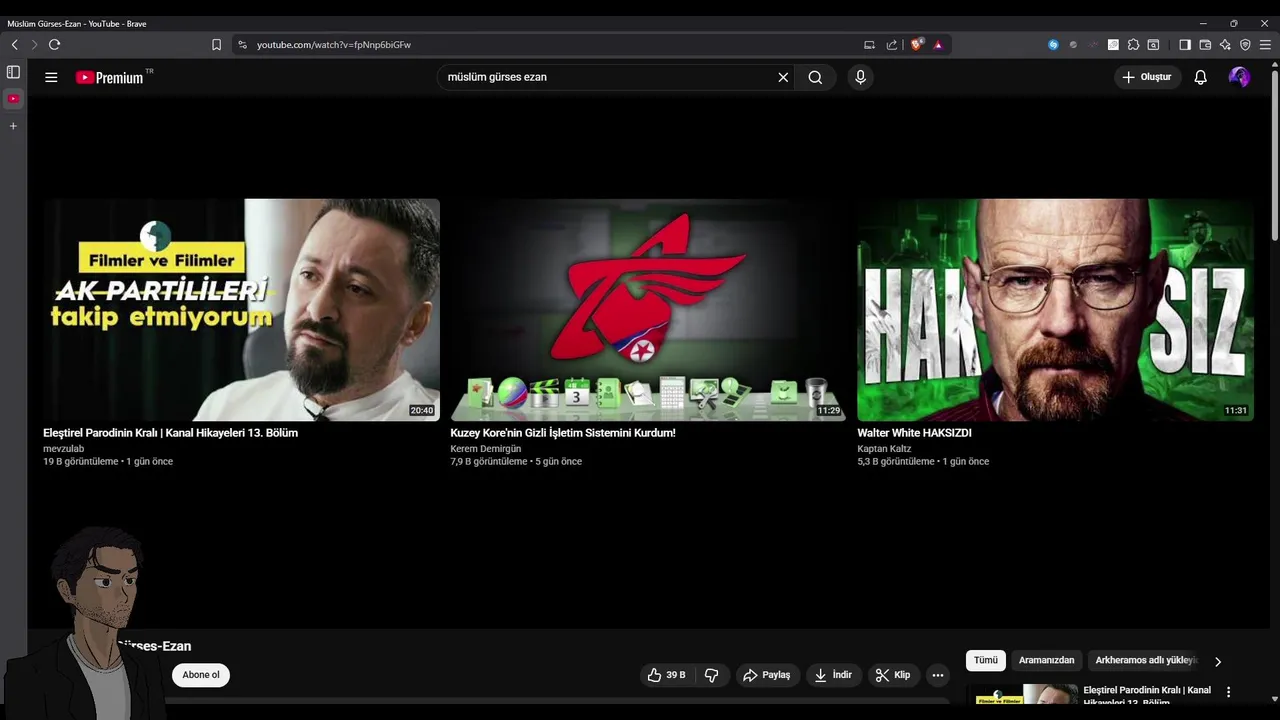Open Brave Leo AI sparkle icon
The width and height of the screenshot is (1280, 720).
pos(1225,44)
